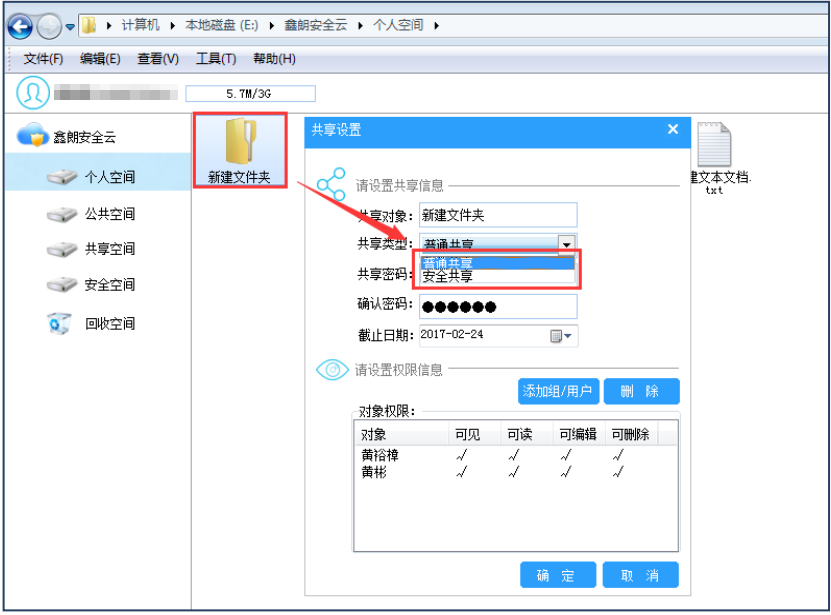The width and height of the screenshot is (831, 615).
Task: Select the 黄彬 row in permissions
Action: coord(516,472)
